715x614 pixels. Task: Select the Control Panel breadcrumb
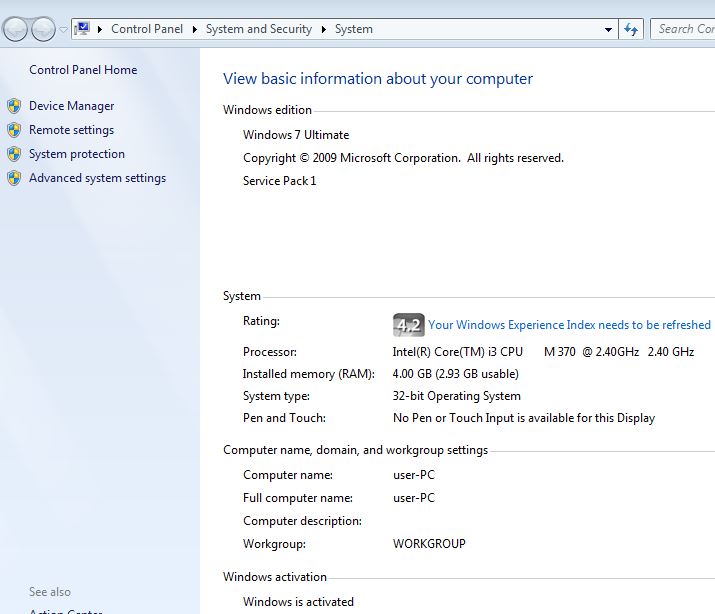147,29
